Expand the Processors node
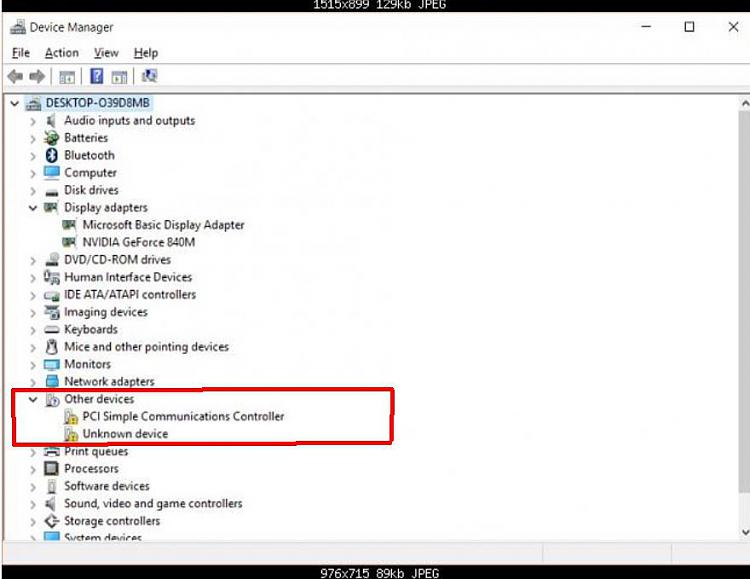 [33, 469]
